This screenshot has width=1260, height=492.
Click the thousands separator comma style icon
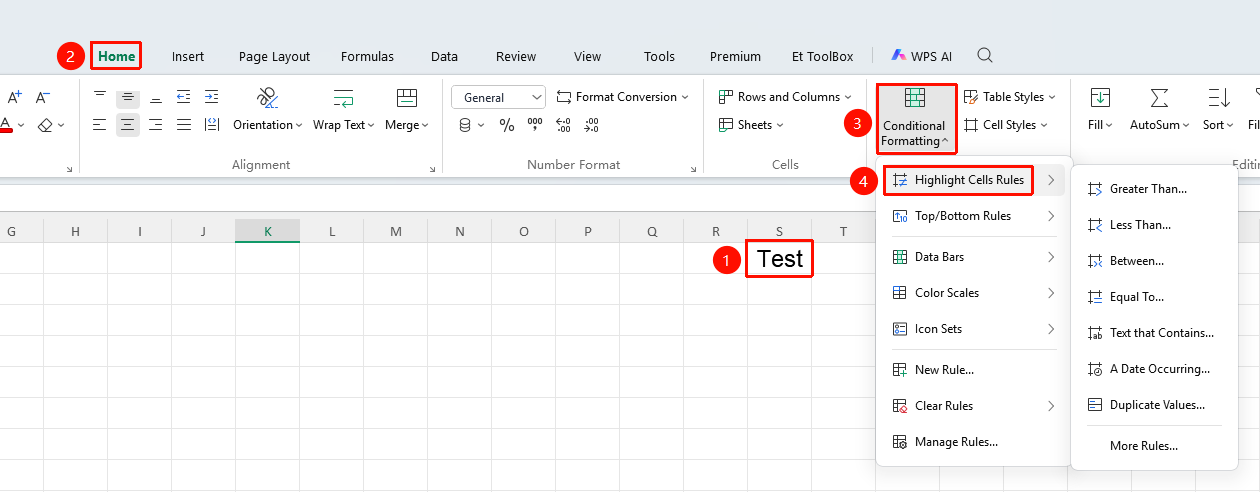point(535,125)
